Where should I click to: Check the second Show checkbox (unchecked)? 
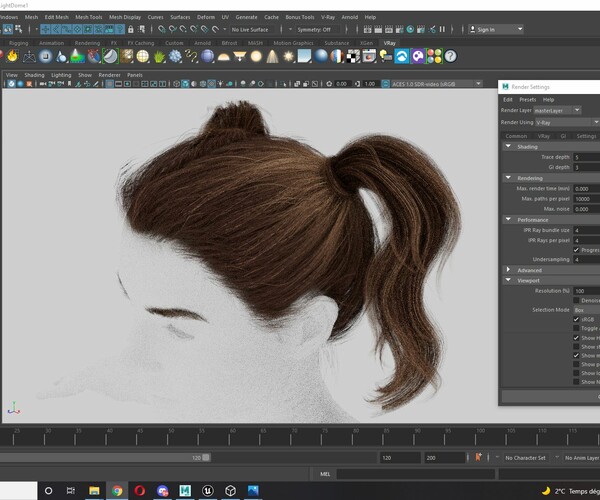pyautogui.click(x=576, y=347)
